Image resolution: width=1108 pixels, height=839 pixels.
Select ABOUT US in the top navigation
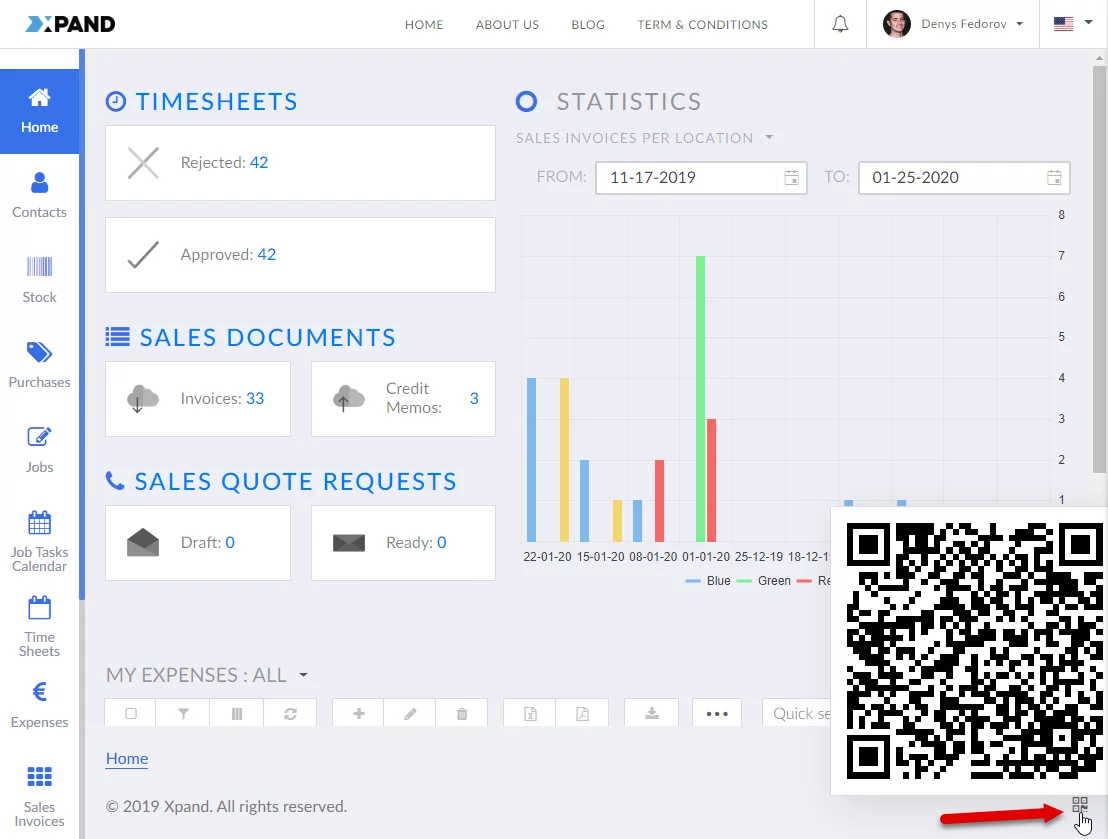[507, 24]
